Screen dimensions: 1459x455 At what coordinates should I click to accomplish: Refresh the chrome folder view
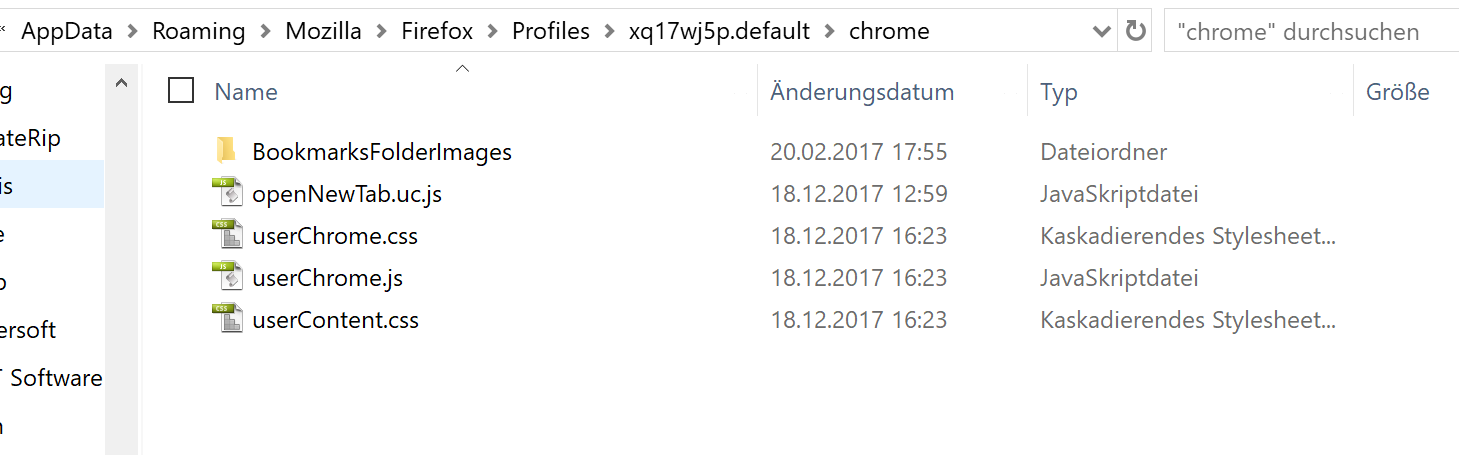1135,31
